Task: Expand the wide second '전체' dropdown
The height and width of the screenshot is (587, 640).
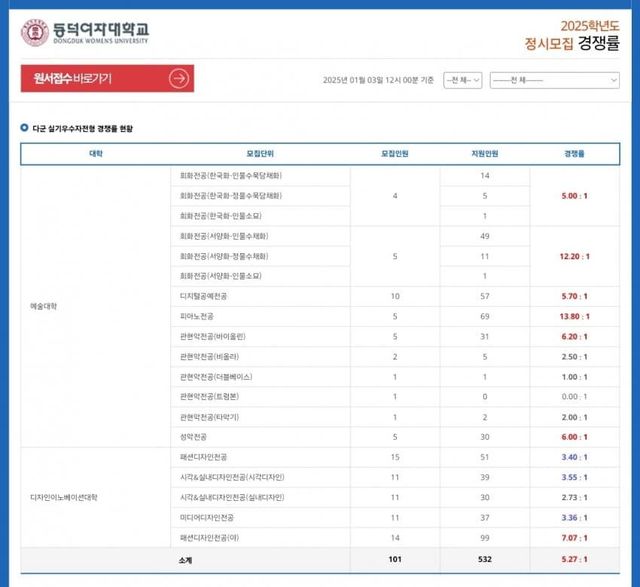Action: point(554,80)
